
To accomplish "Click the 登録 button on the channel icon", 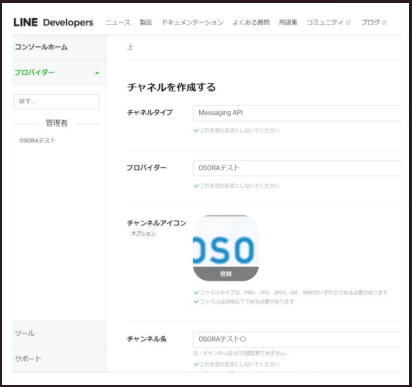I will [226, 274].
